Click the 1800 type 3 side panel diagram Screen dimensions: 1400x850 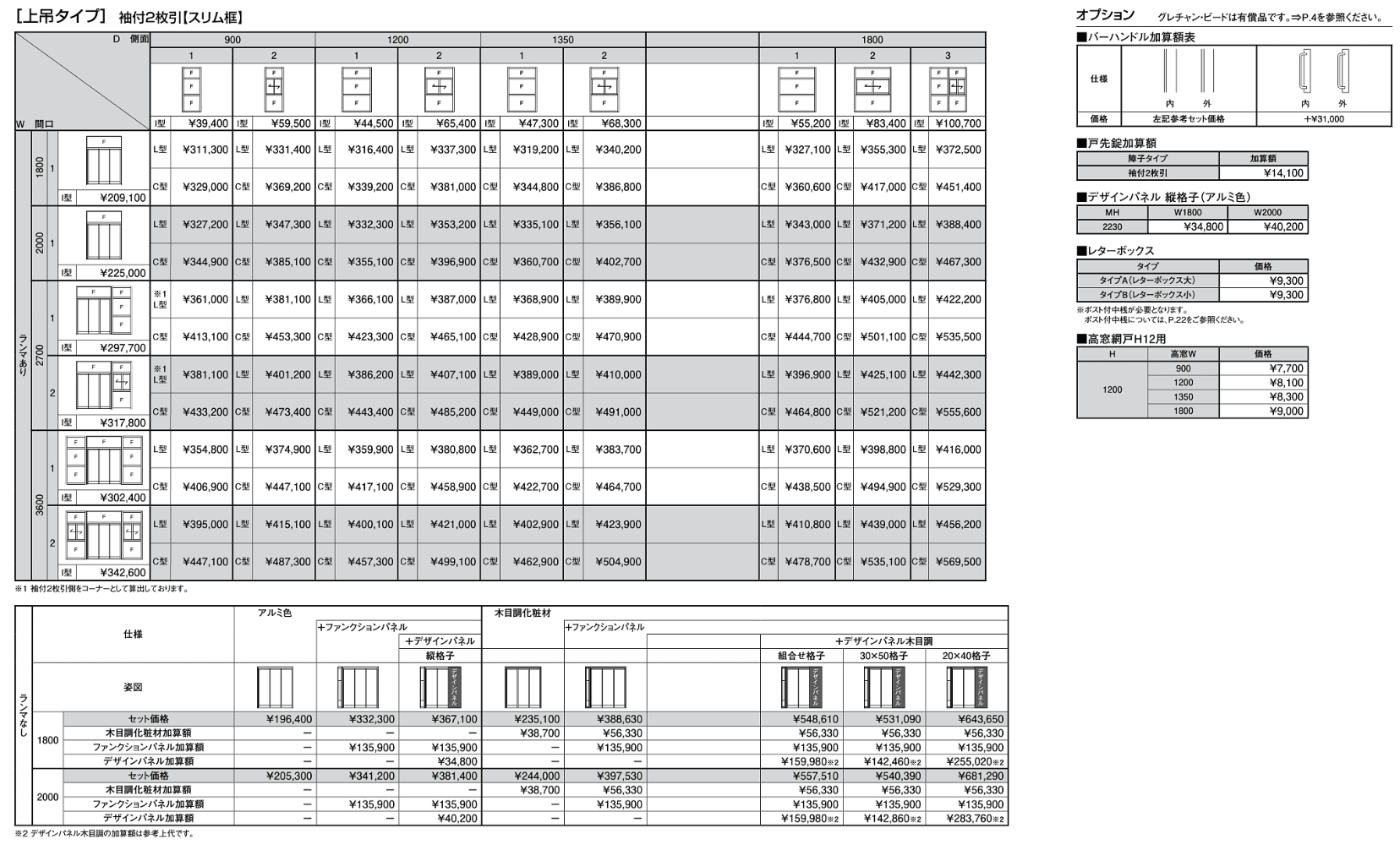(948, 89)
